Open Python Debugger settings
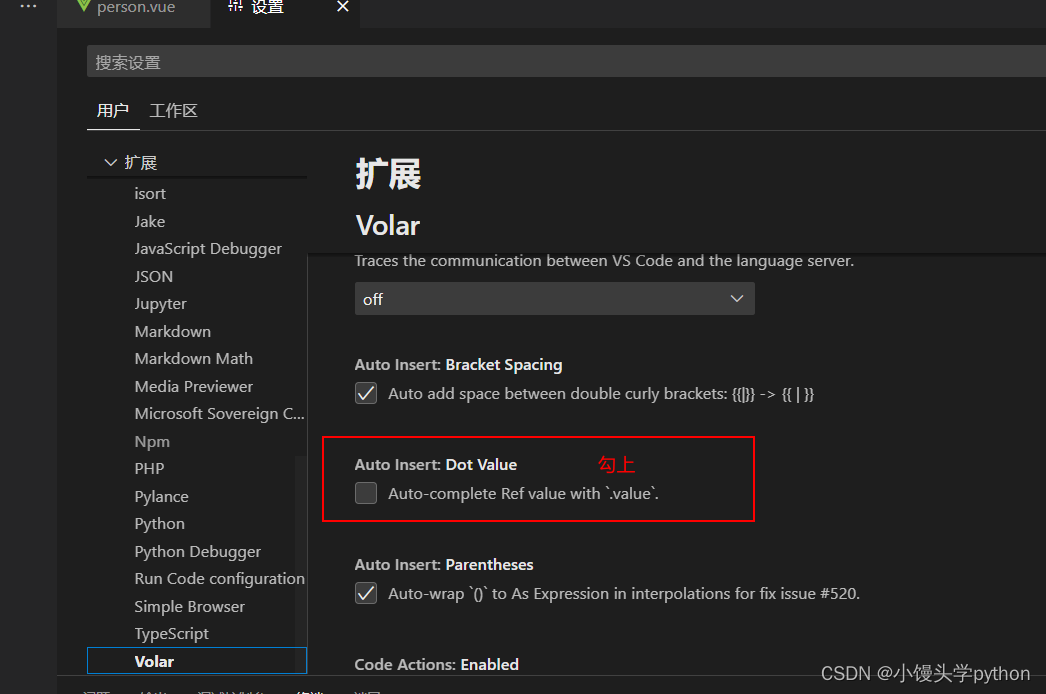The height and width of the screenshot is (694, 1046). tap(197, 552)
